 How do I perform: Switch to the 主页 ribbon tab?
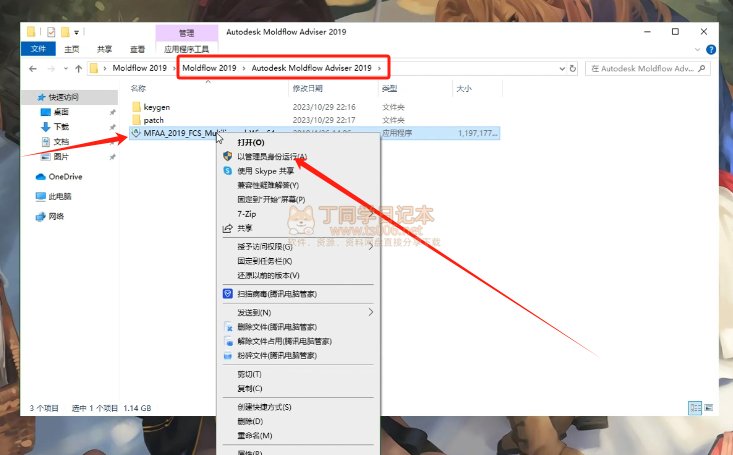pyautogui.click(x=72, y=49)
